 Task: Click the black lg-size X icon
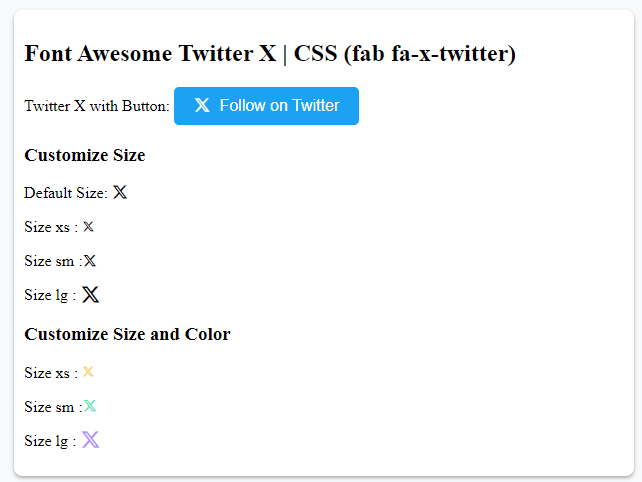coord(90,295)
